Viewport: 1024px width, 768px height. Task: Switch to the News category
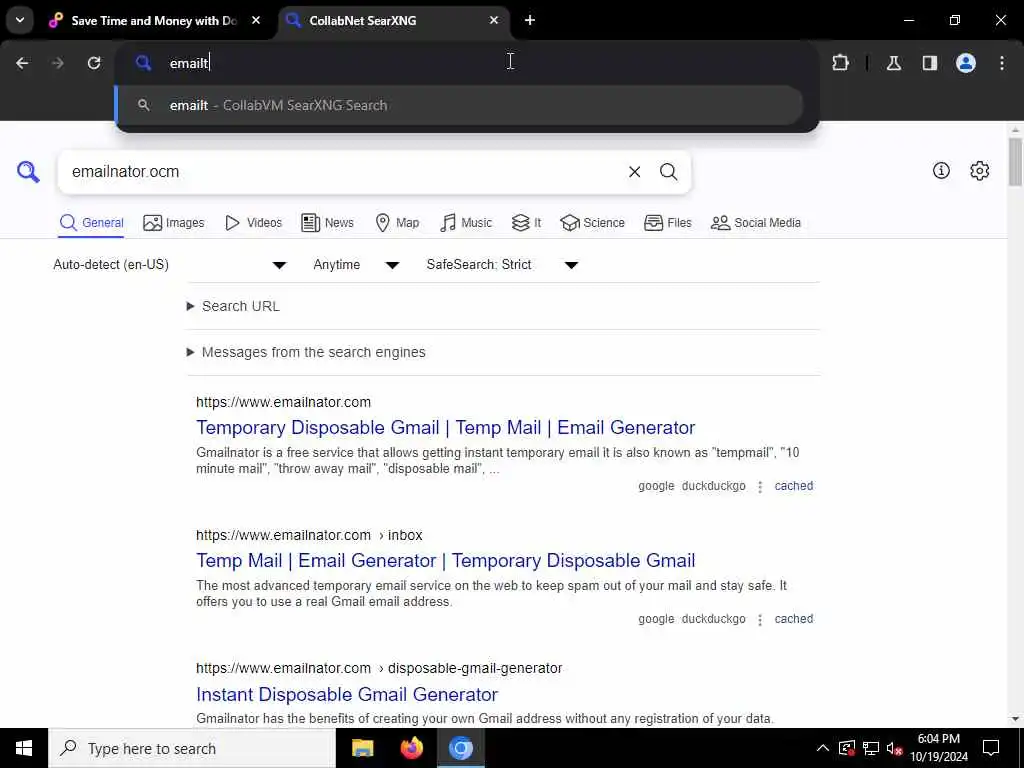[x=327, y=223]
